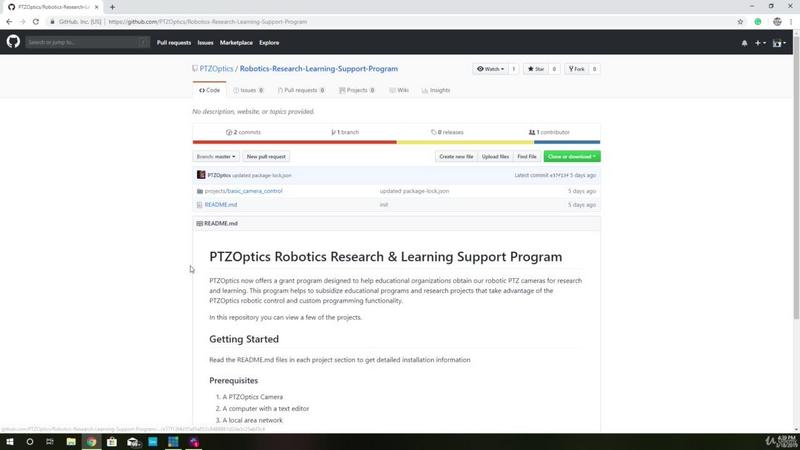This screenshot has width=800, height=450.
Task: Open Microsoft Store from taskbar
Action: [x=112, y=442]
